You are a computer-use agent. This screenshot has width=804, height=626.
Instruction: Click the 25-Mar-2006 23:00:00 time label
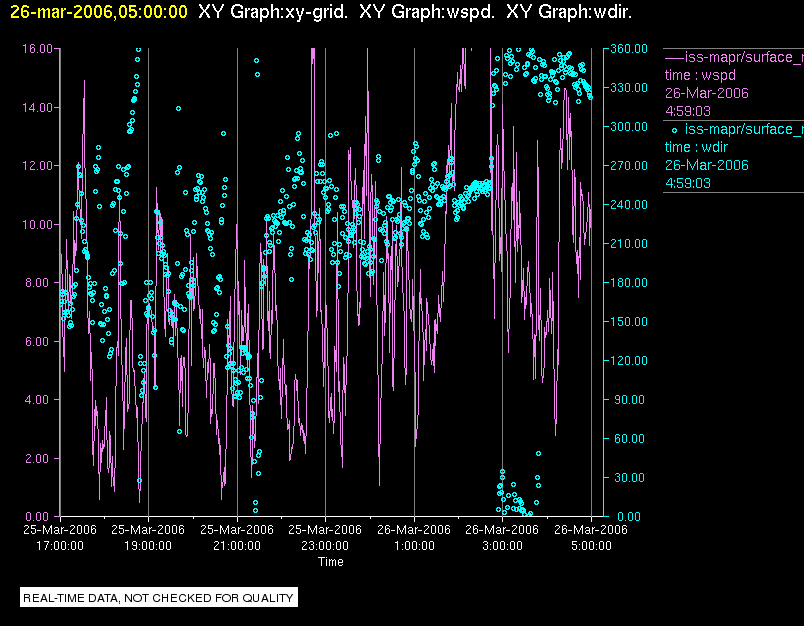[325, 537]
